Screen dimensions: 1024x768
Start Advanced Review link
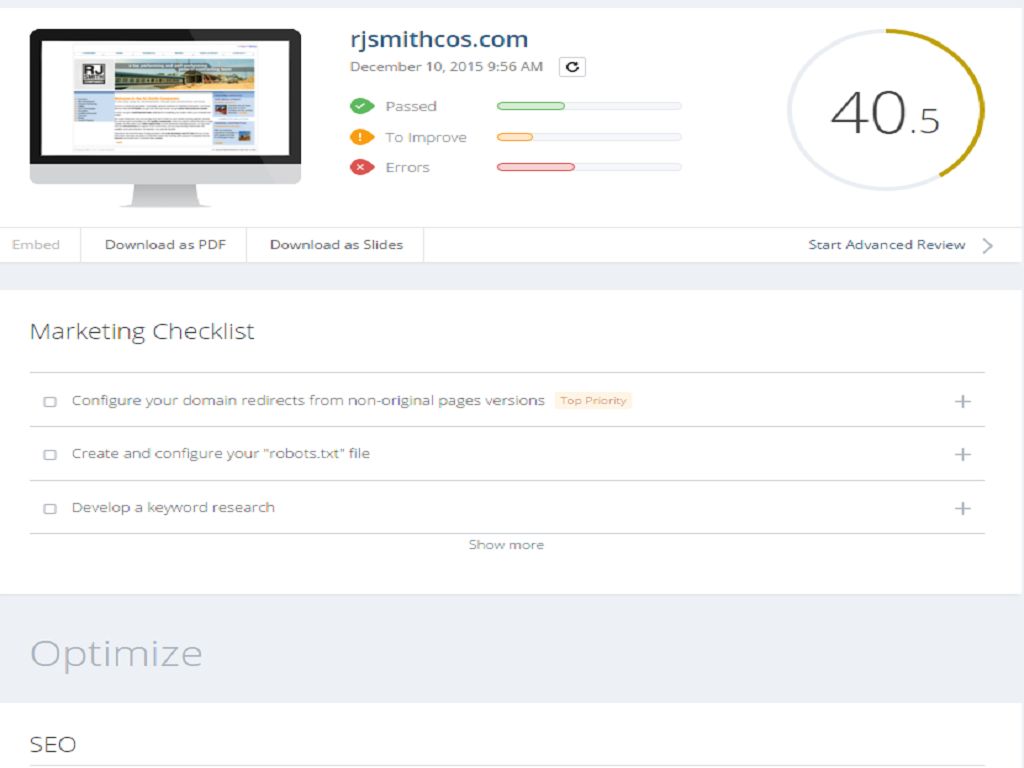click(886, 245)
